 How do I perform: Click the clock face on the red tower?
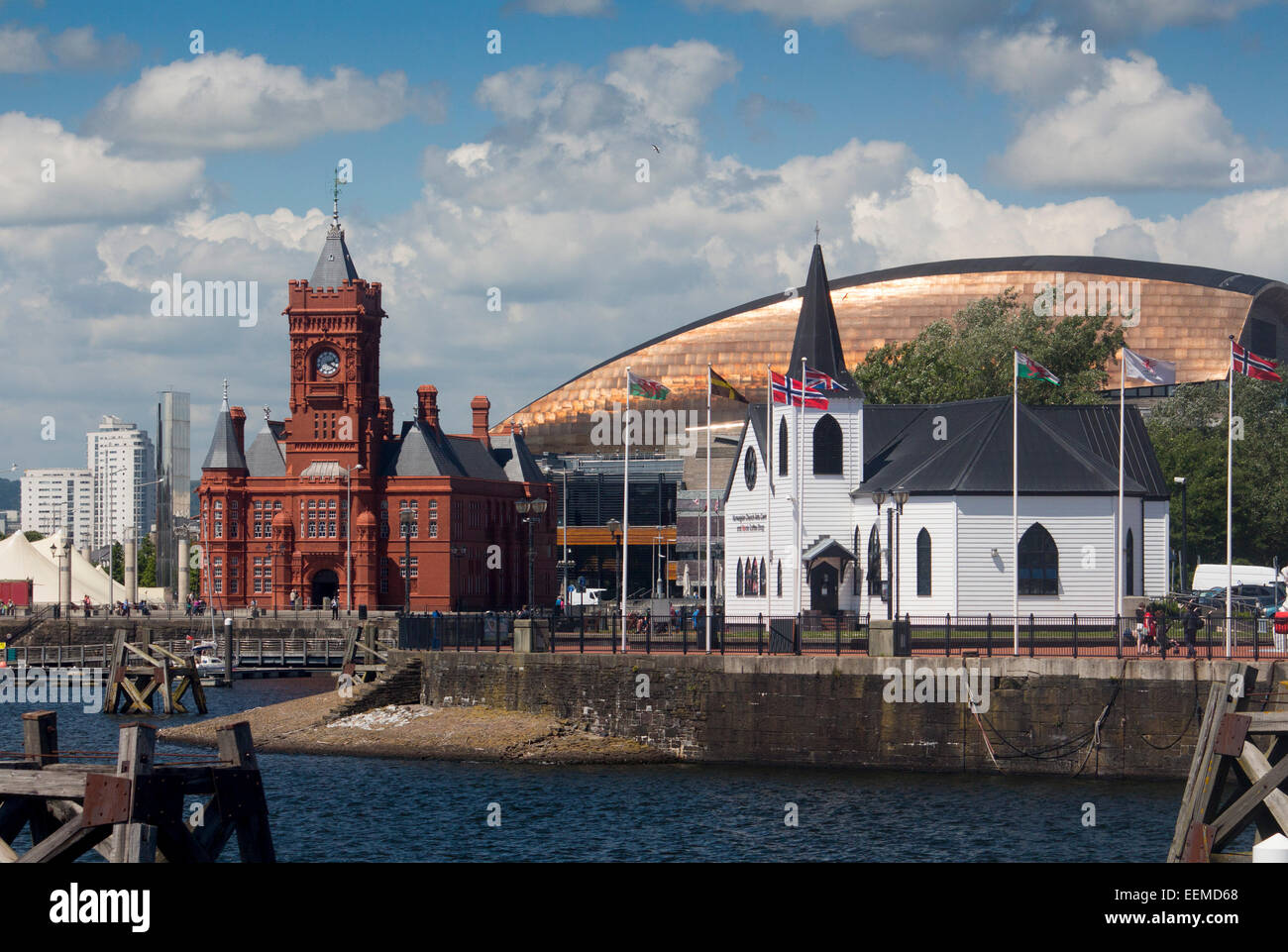327,364
